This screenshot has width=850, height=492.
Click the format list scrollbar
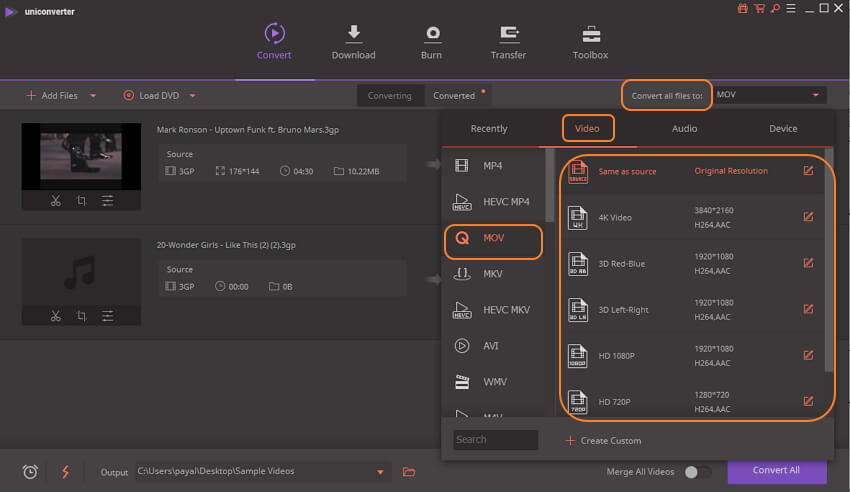(550, 185)
